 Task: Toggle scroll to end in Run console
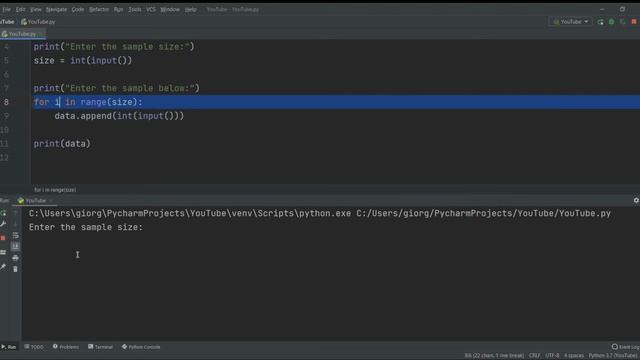pyautogui.click(x=16, y=246)
